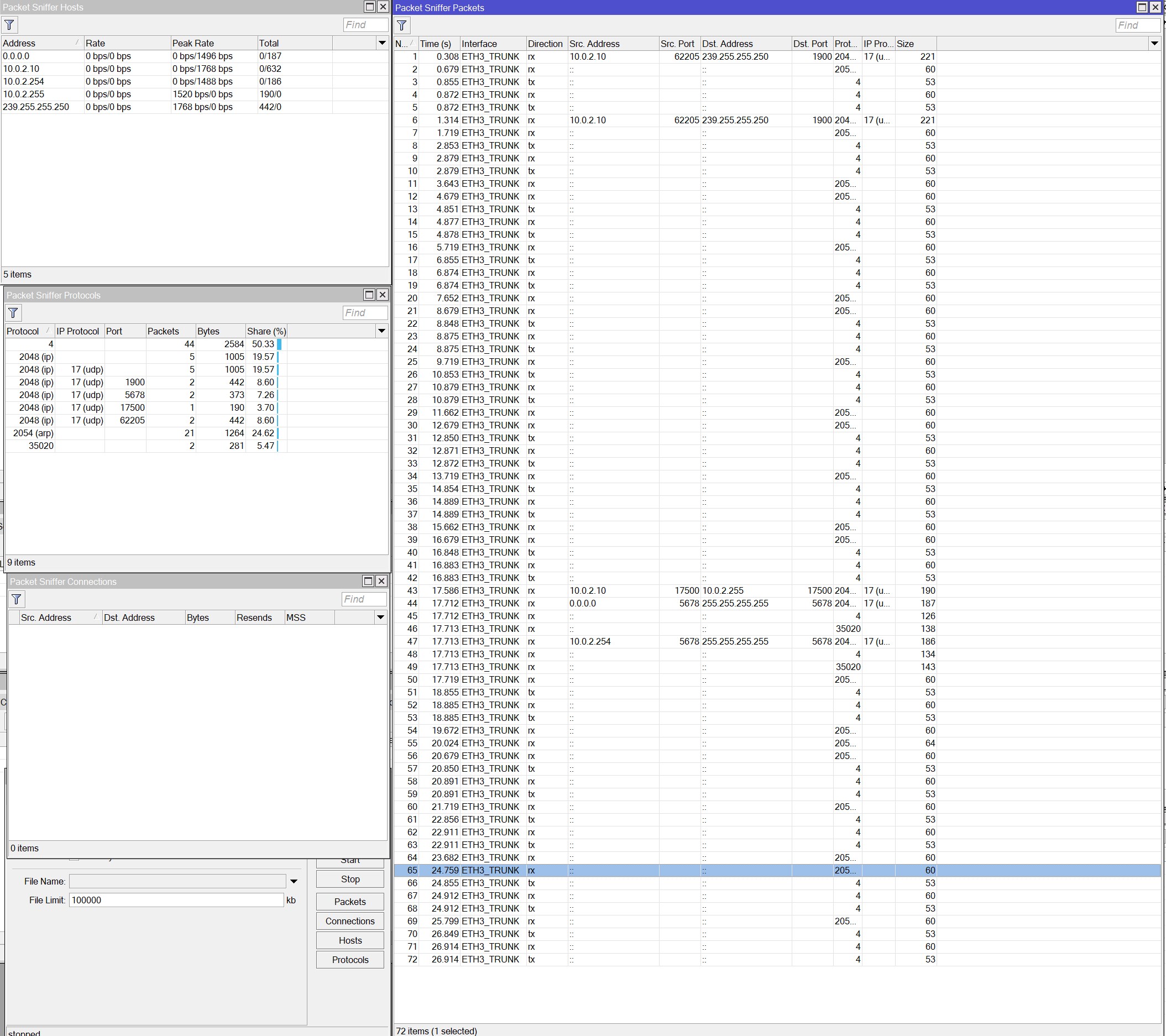
Task: Open the filter in Packet Sniffer Protocols
Action: pos(13,313)
